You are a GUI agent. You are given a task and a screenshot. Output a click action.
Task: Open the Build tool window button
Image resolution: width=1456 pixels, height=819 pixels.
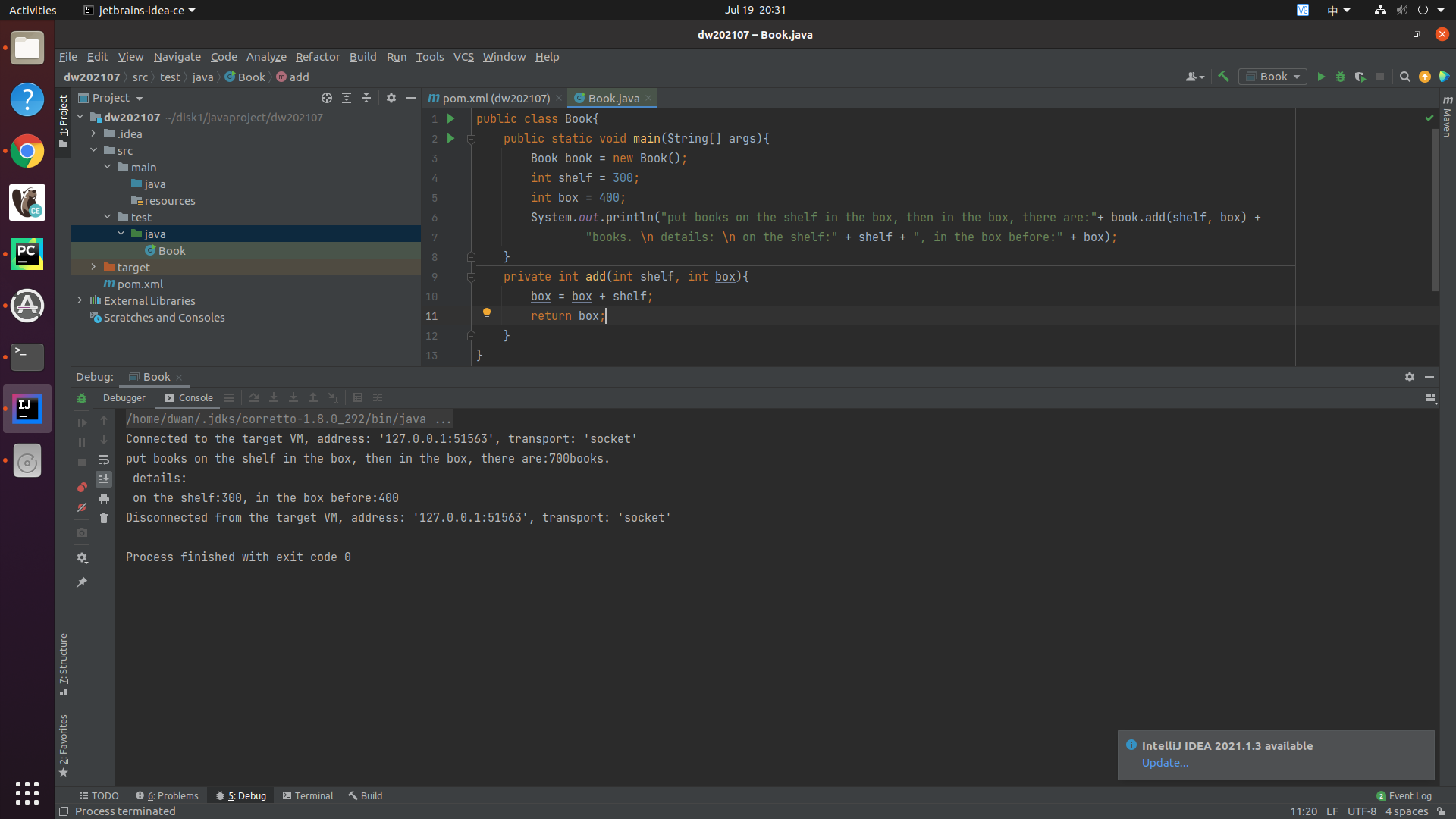coord(366,795)
